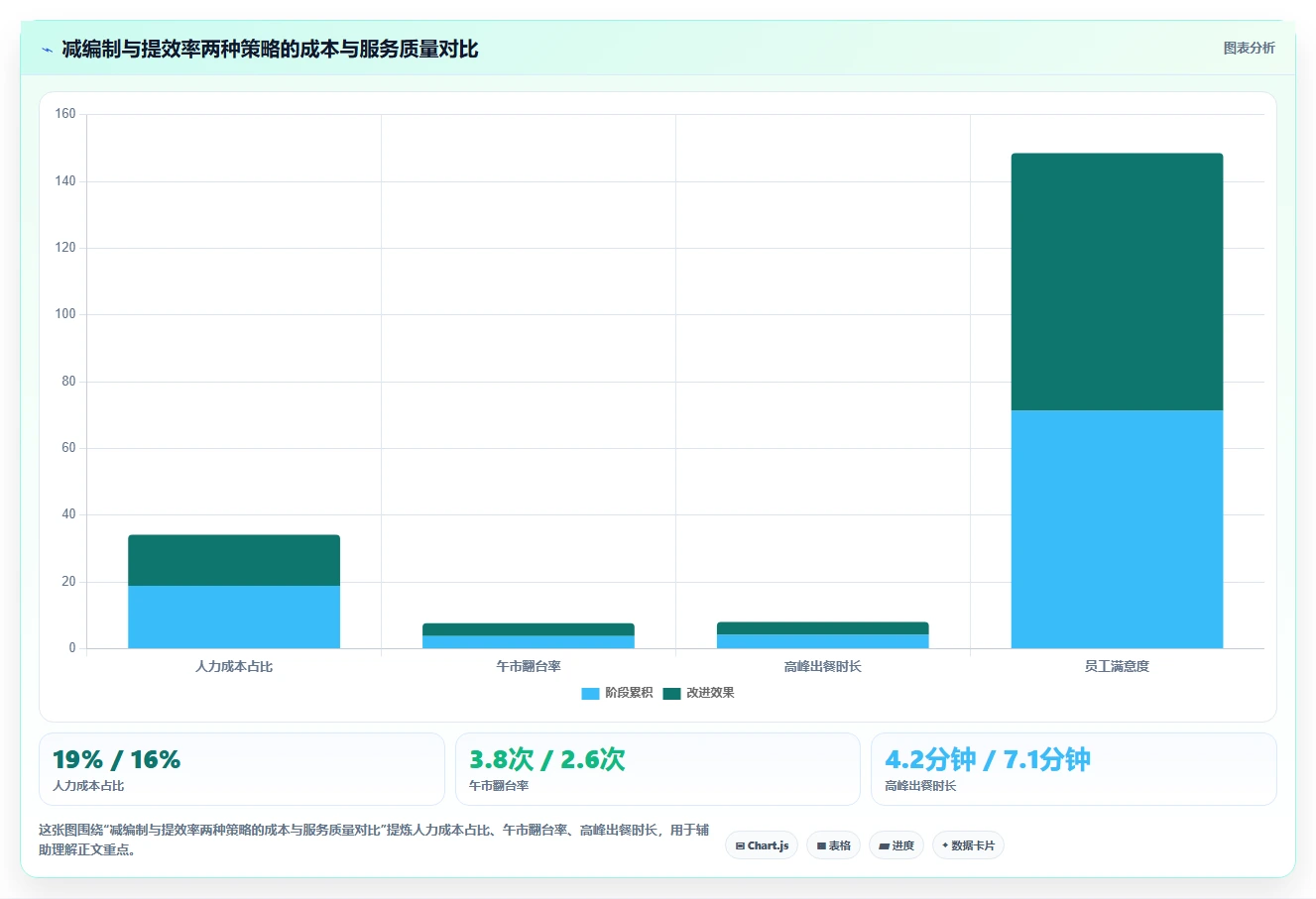Screen dimensions: 1316x899
Task: Open the 3.8次 / 2.6次 午市翻台率 card
Action: coord(658,769)
